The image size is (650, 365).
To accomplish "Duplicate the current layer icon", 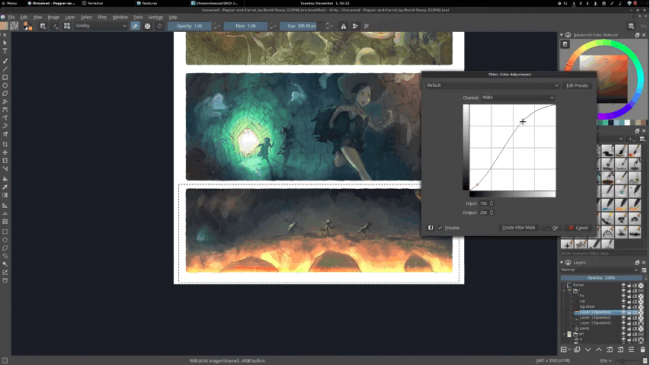I will tap(577, 350).
